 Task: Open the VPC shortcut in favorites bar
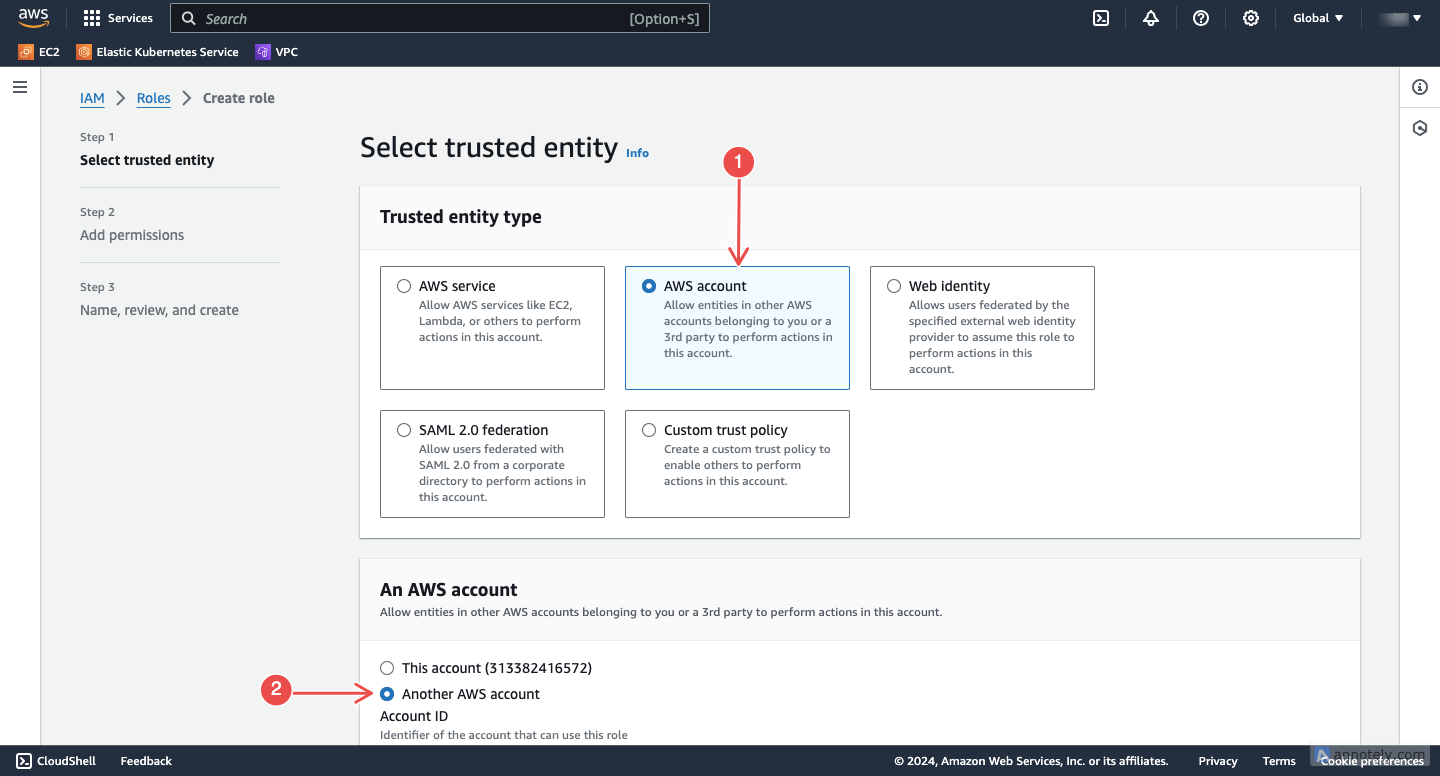point(276,52)
